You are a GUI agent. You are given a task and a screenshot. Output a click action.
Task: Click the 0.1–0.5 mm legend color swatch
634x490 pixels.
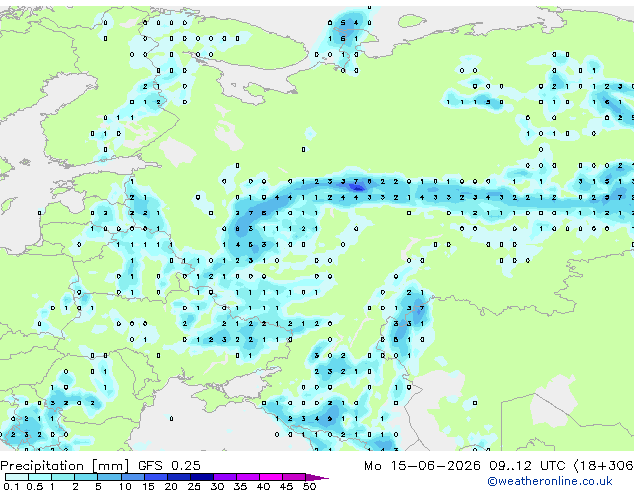click(x=17, y=477)
